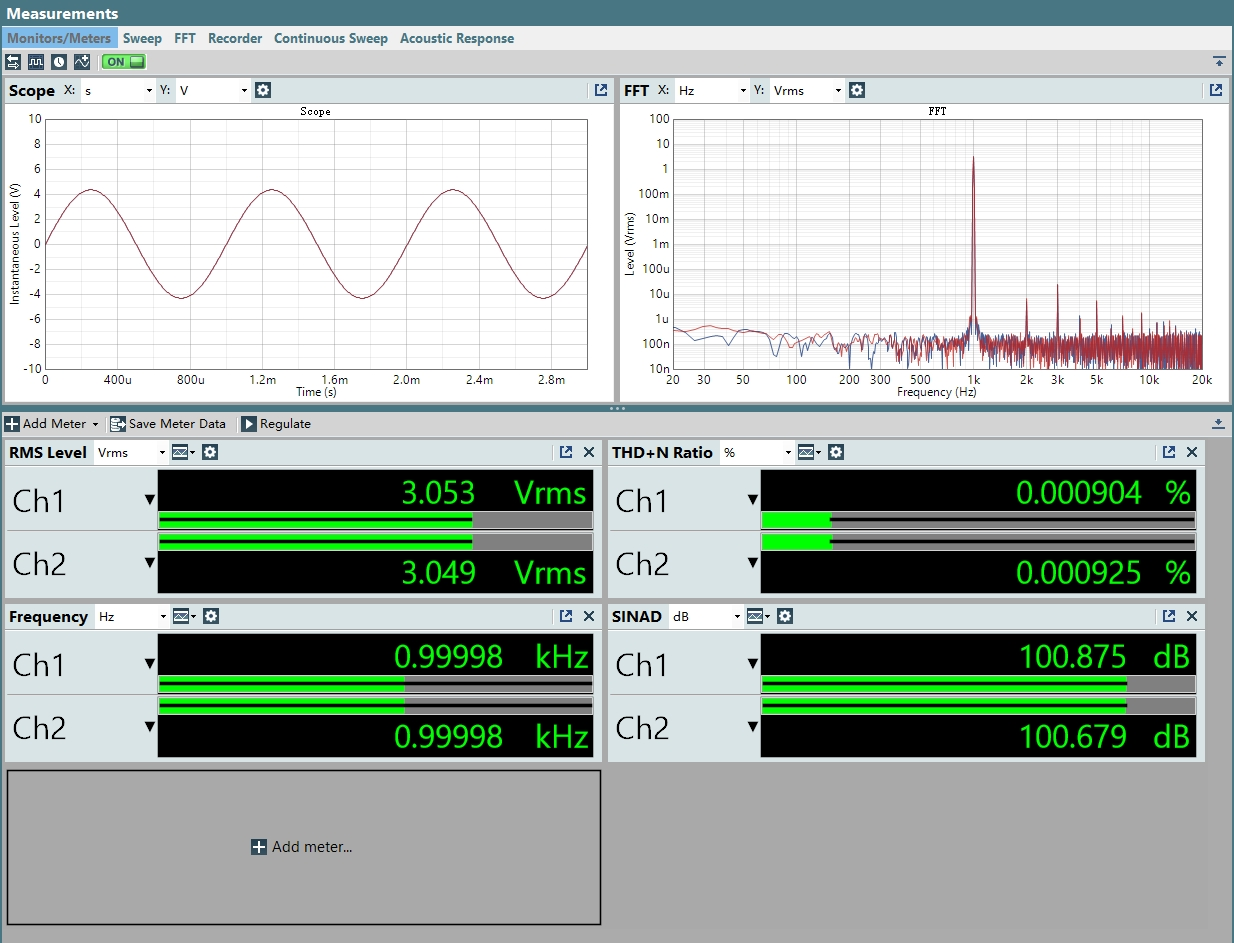Screen dimensions: 1234x943
Task: Click the clock icon in monitors toolbar
Action: [59, 62]
